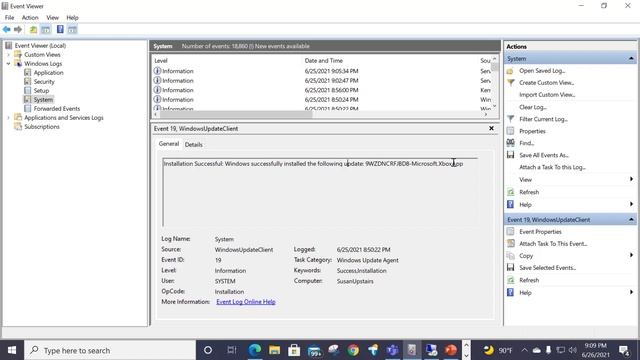Click Create Custom View action
This screenshot has width=640, height=360.
click(546, 82)
